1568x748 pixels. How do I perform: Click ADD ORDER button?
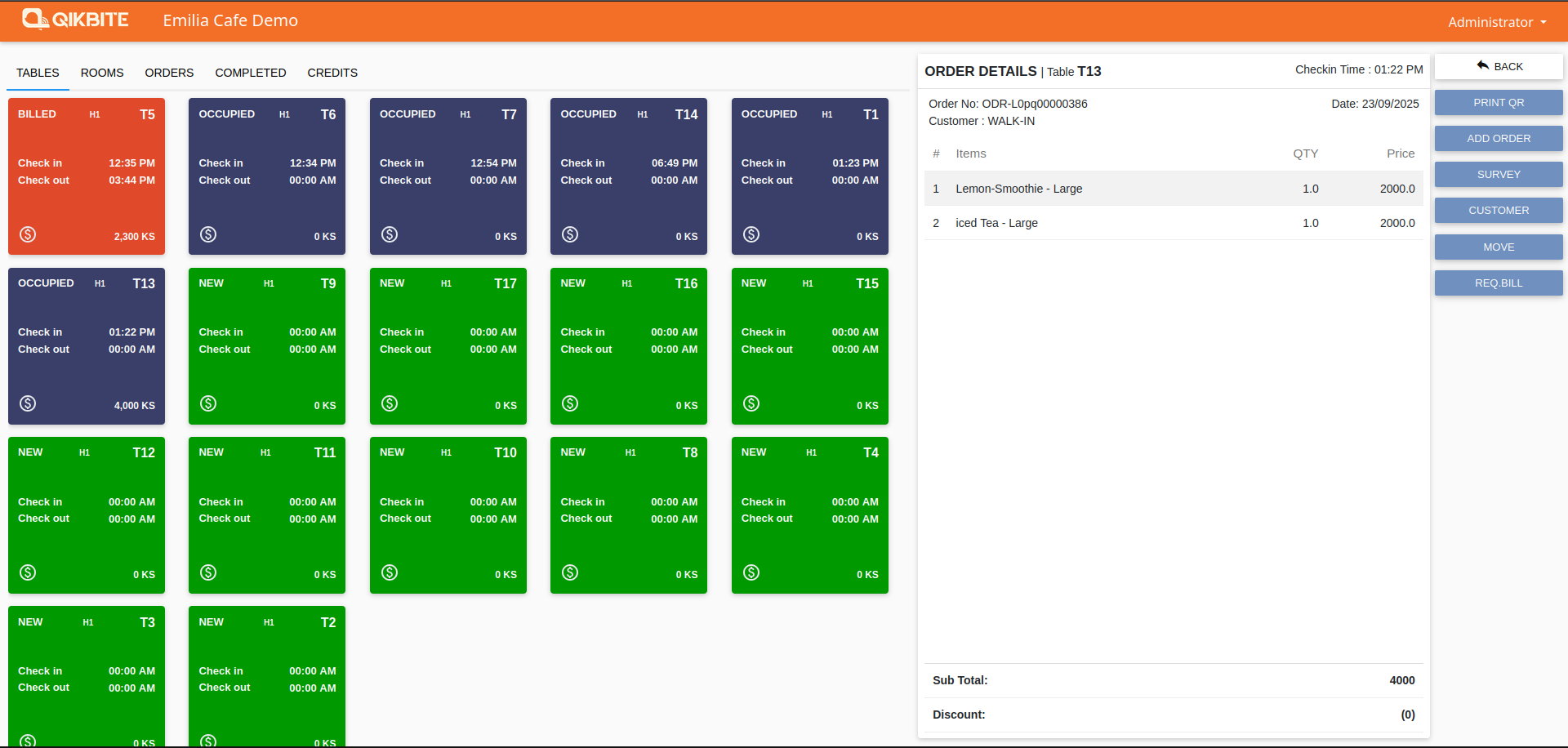pyautogui.click(x=1498, y=139)
